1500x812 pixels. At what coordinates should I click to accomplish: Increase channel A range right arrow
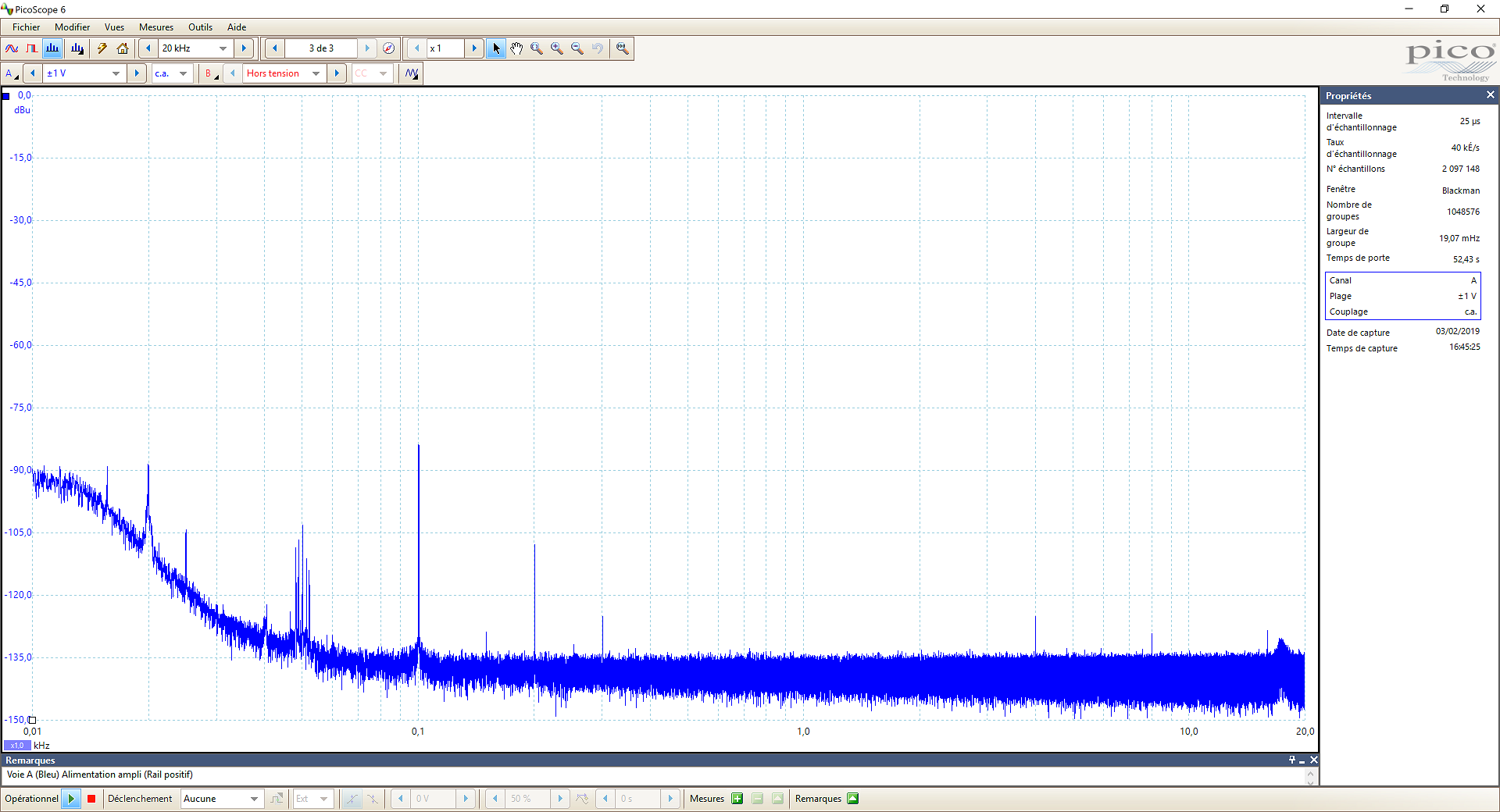pos(137,73)
